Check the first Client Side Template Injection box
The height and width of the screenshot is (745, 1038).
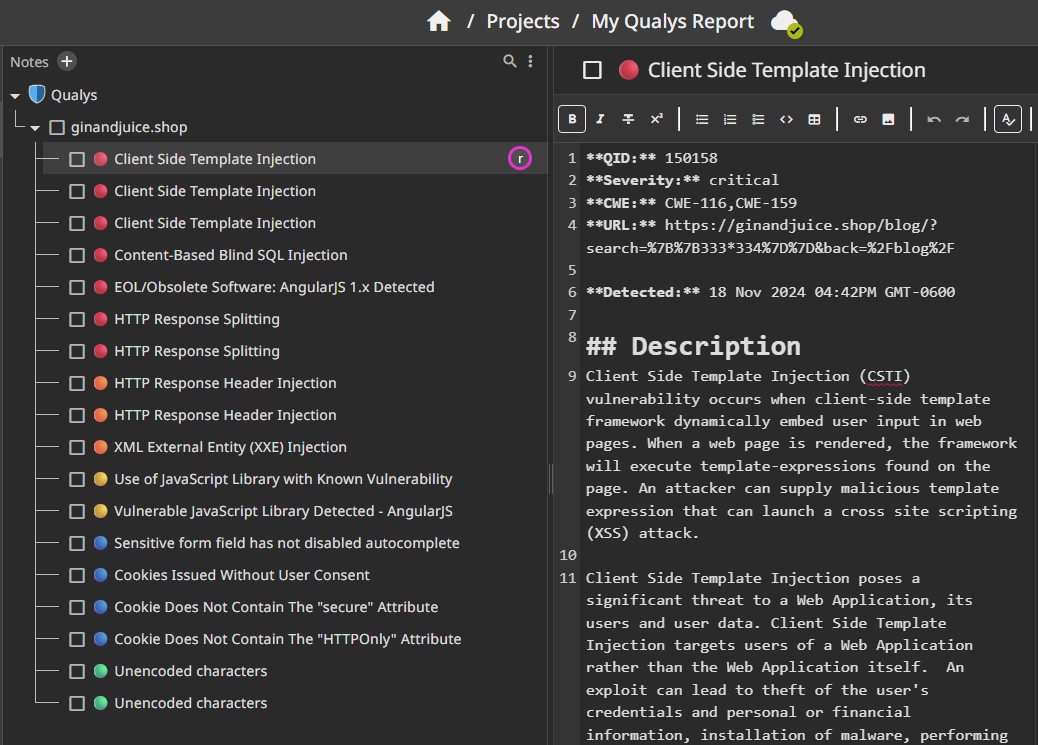point(77,159)
